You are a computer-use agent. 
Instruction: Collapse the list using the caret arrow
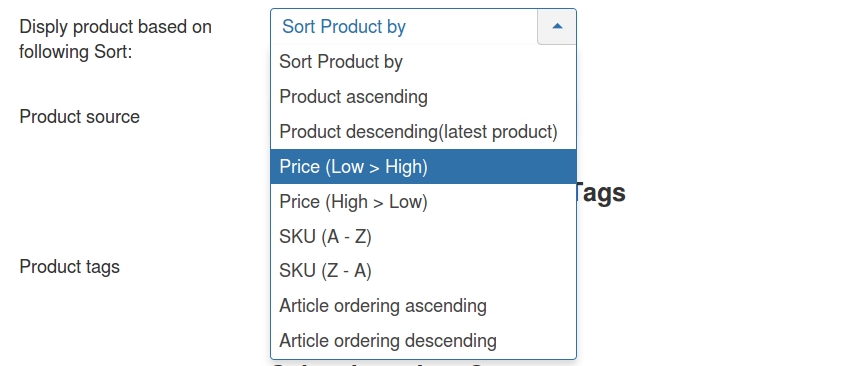[x=557, y=26]
